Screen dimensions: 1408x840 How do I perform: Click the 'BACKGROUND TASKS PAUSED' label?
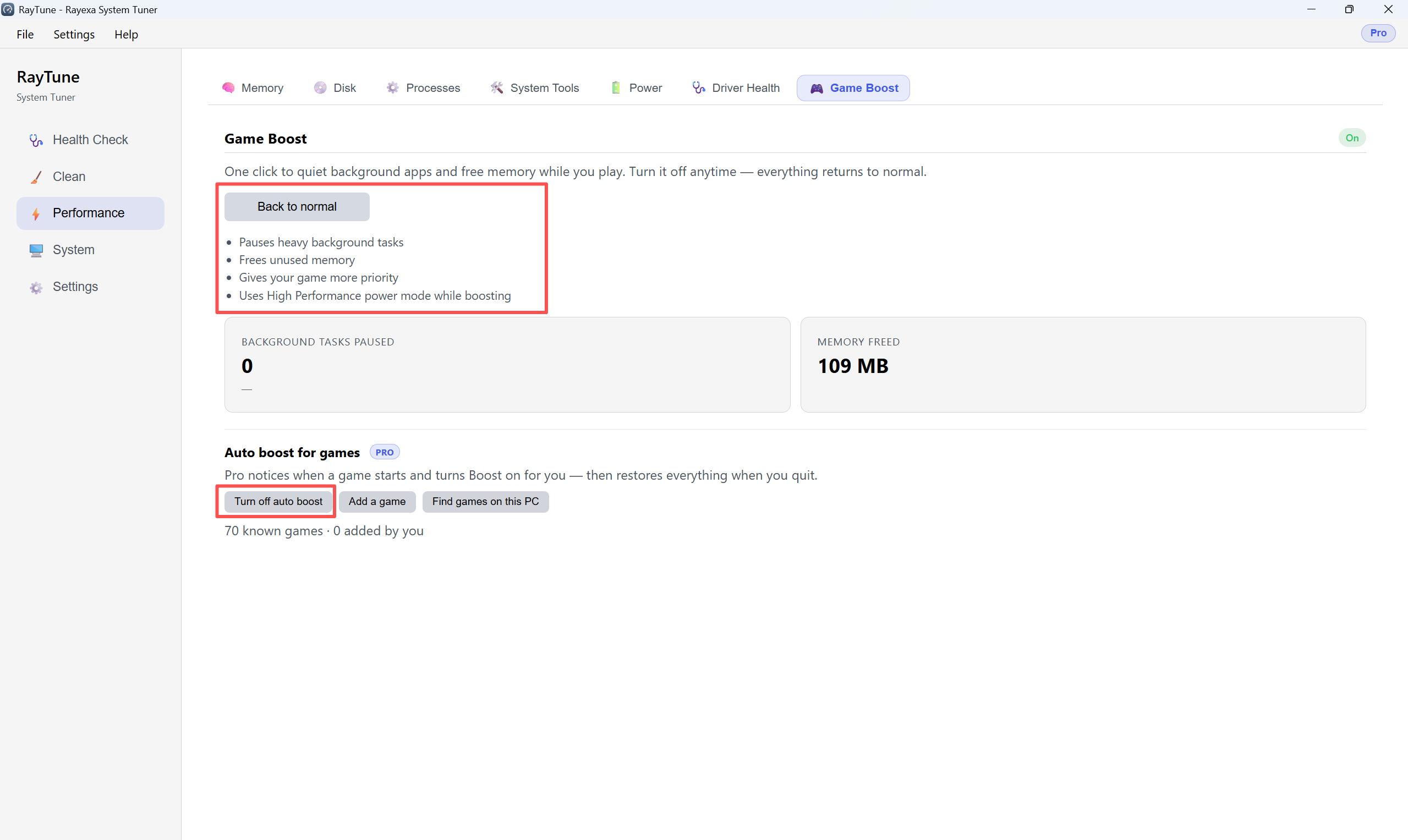pos(317,342)
